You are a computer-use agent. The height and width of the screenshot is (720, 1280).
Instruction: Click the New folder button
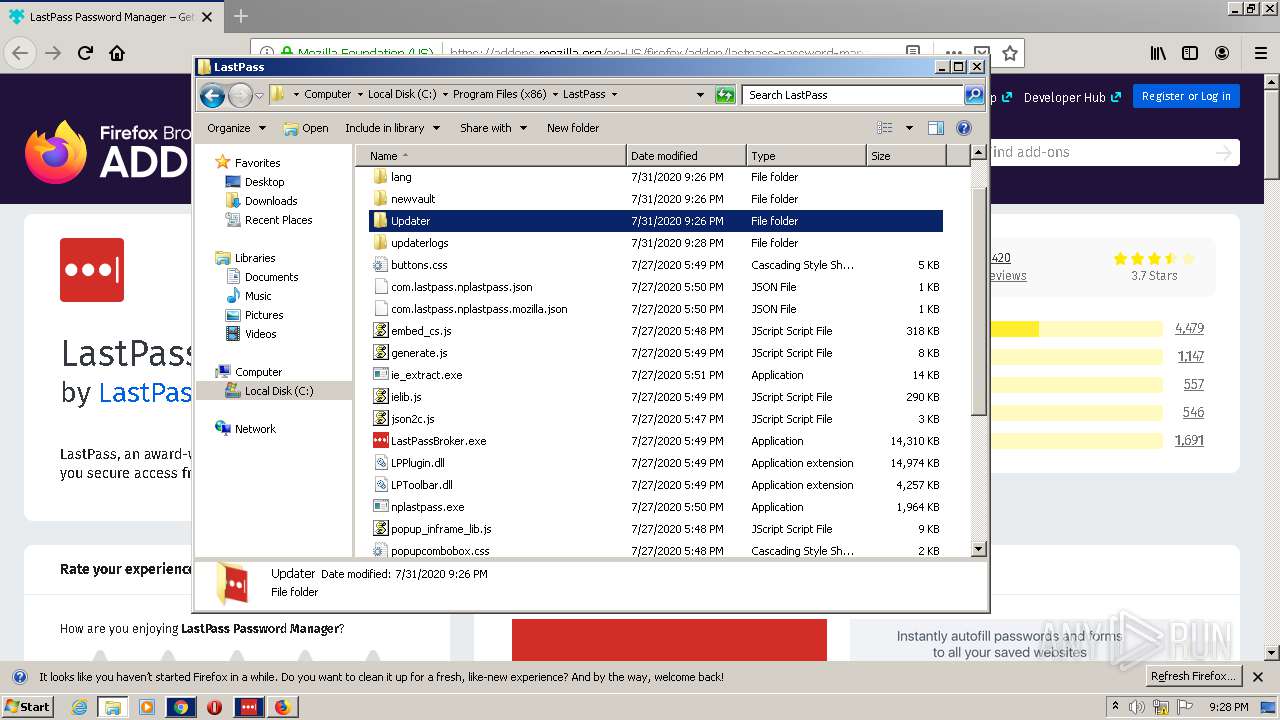coord(573,128)
